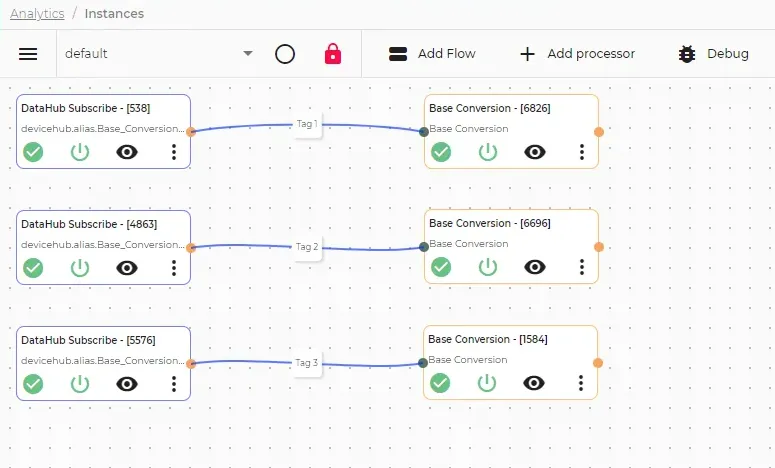This screenshot has height=468, width=775.
Task: Select the DataHub Subscribe - [538] title
Action: tap(86, 108)
